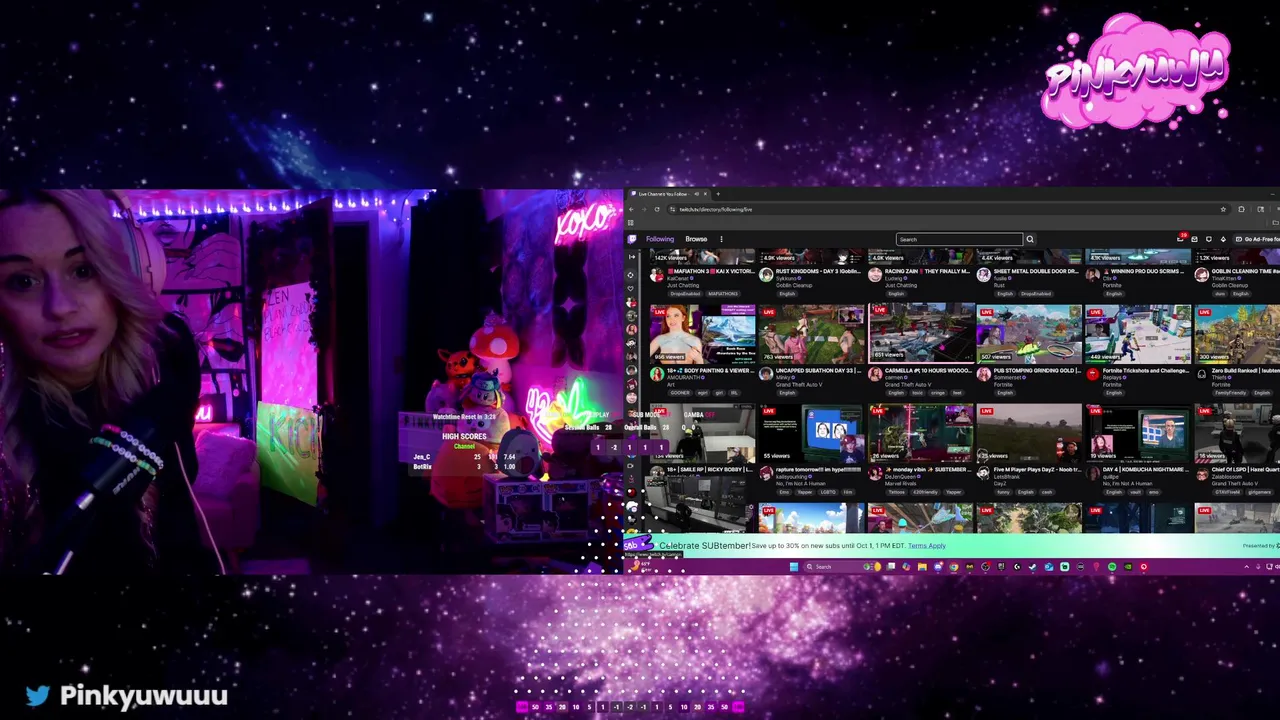Click the Twitch search input field
Image resolution: width=1280 pixels, height=720 pixels.
pyautogui.click(x=959, y=239)
